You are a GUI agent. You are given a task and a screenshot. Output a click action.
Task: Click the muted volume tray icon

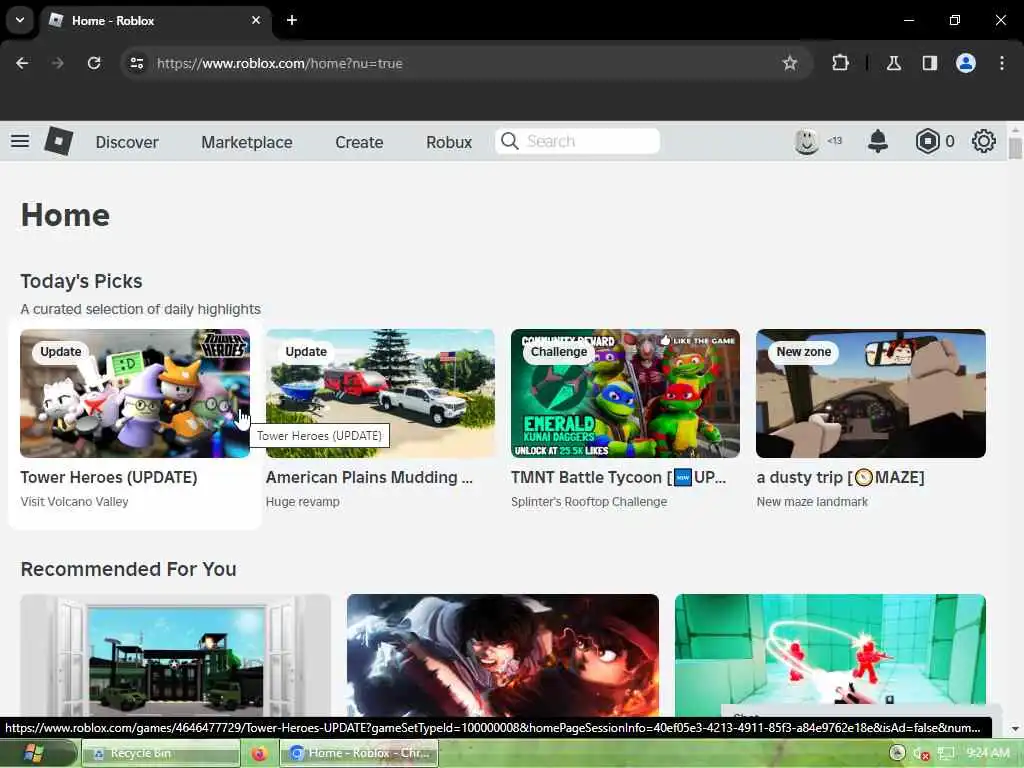[x=921, y=754]
